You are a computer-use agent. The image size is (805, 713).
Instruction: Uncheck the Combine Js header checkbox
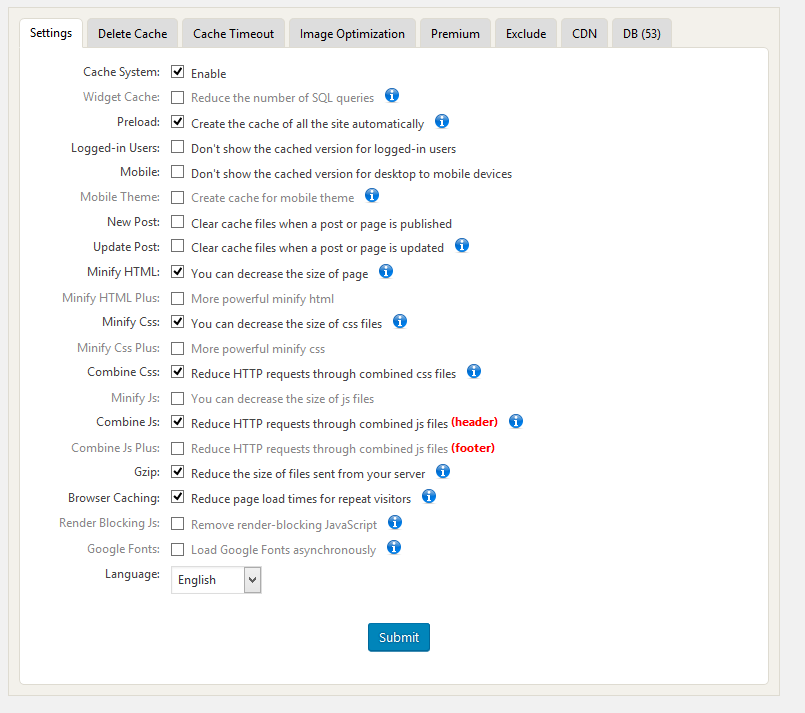178,422
